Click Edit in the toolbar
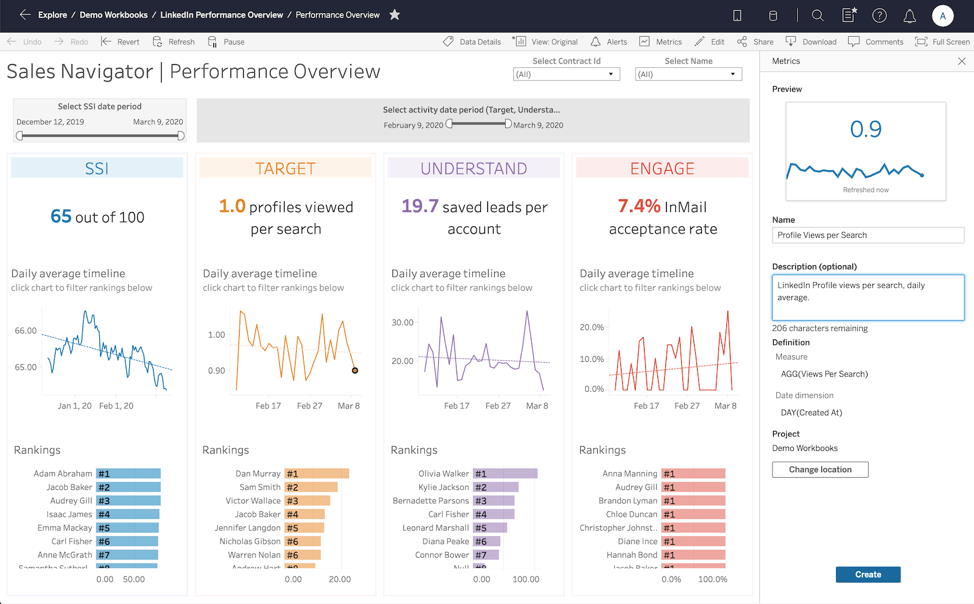 tap(709, 42)
